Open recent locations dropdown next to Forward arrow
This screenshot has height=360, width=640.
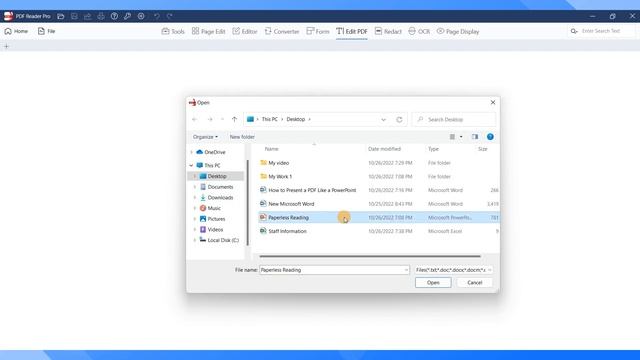point(222,119)
